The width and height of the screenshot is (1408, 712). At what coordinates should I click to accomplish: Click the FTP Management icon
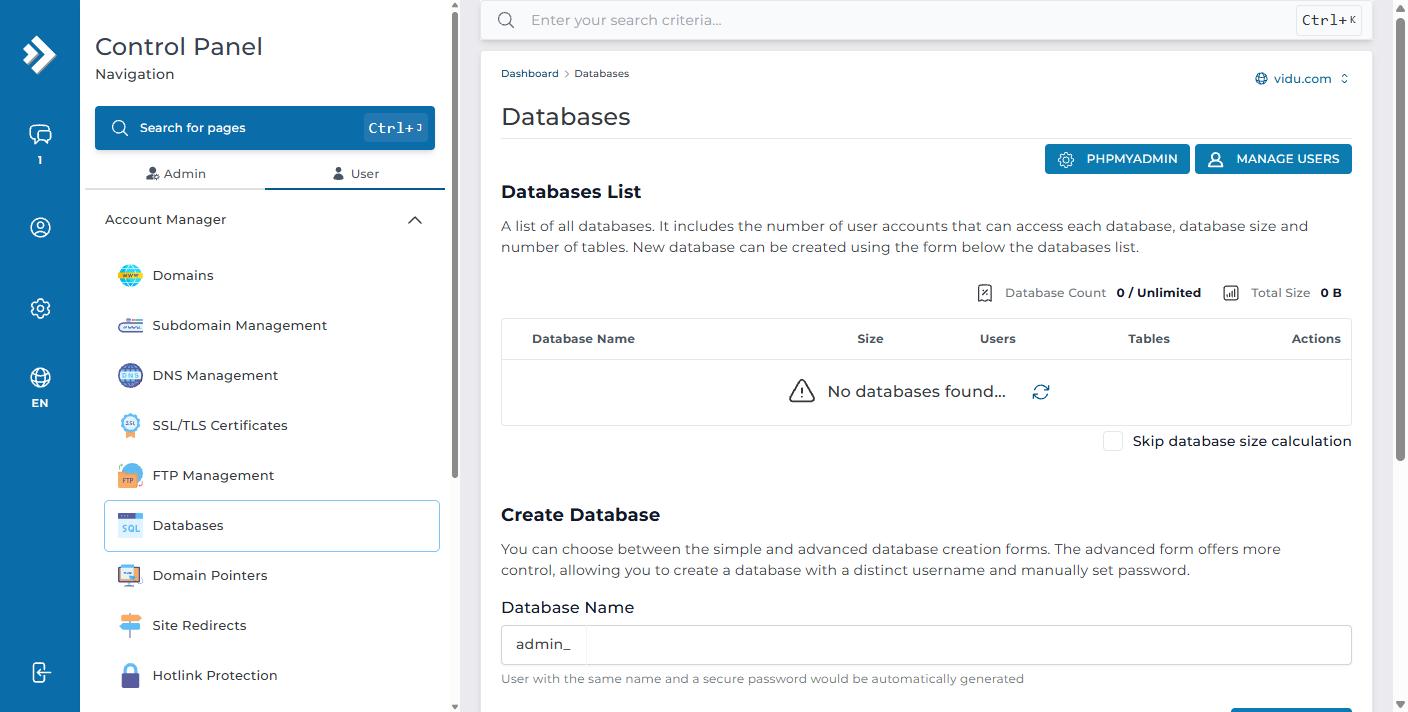coord(130,475)
